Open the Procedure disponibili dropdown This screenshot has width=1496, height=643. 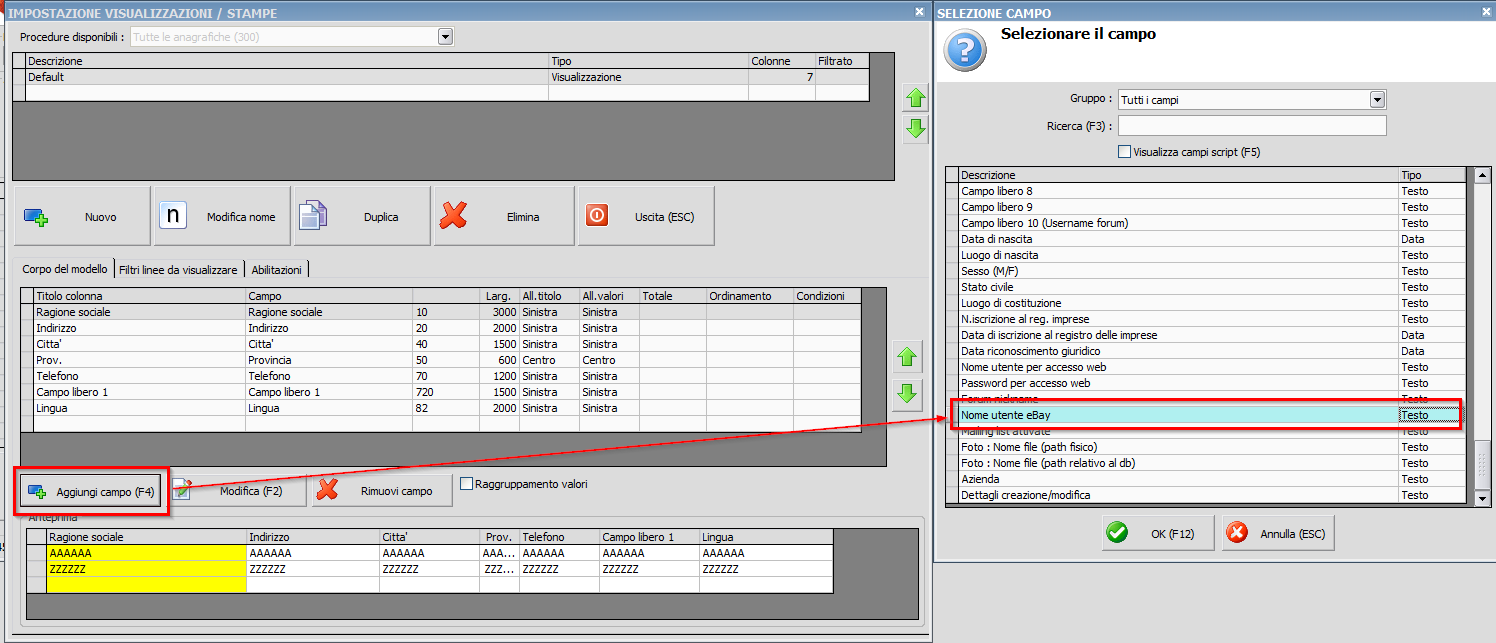click(x=445, y=37)
